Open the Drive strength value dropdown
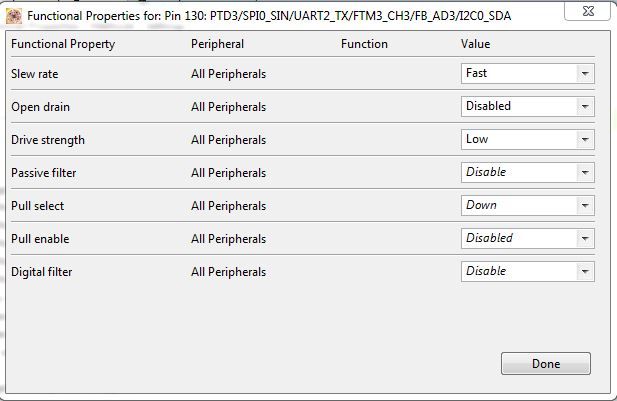 coord(585,139)
